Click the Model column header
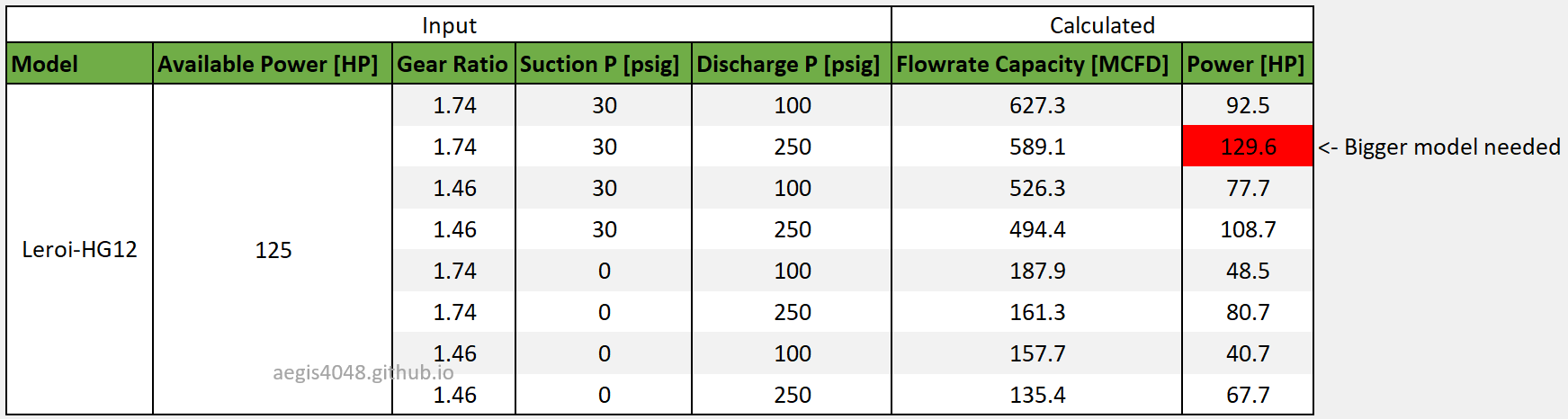Screen dimensions: 1568x419 point(80,64)
